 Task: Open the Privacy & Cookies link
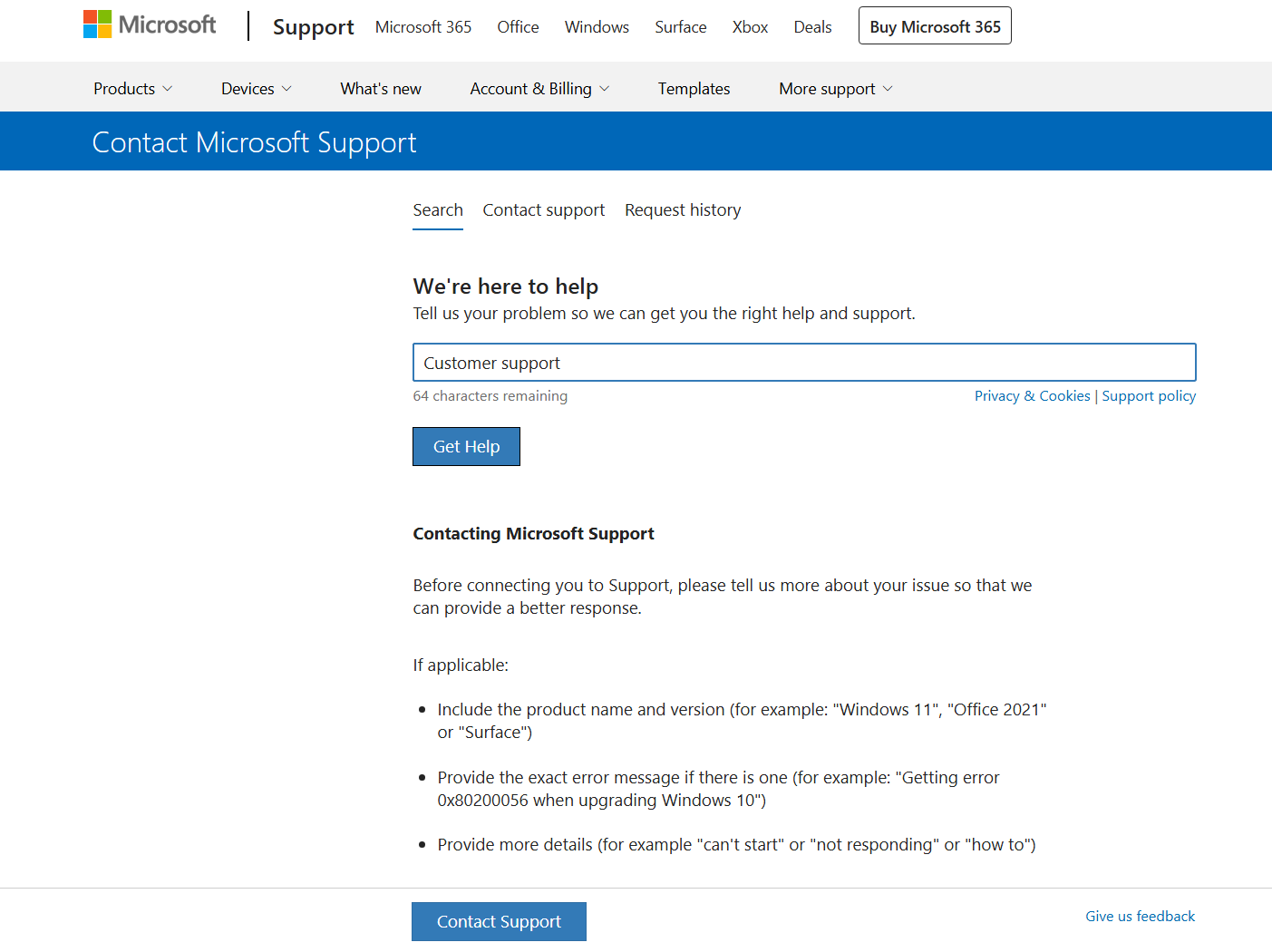click(1032, 396)
